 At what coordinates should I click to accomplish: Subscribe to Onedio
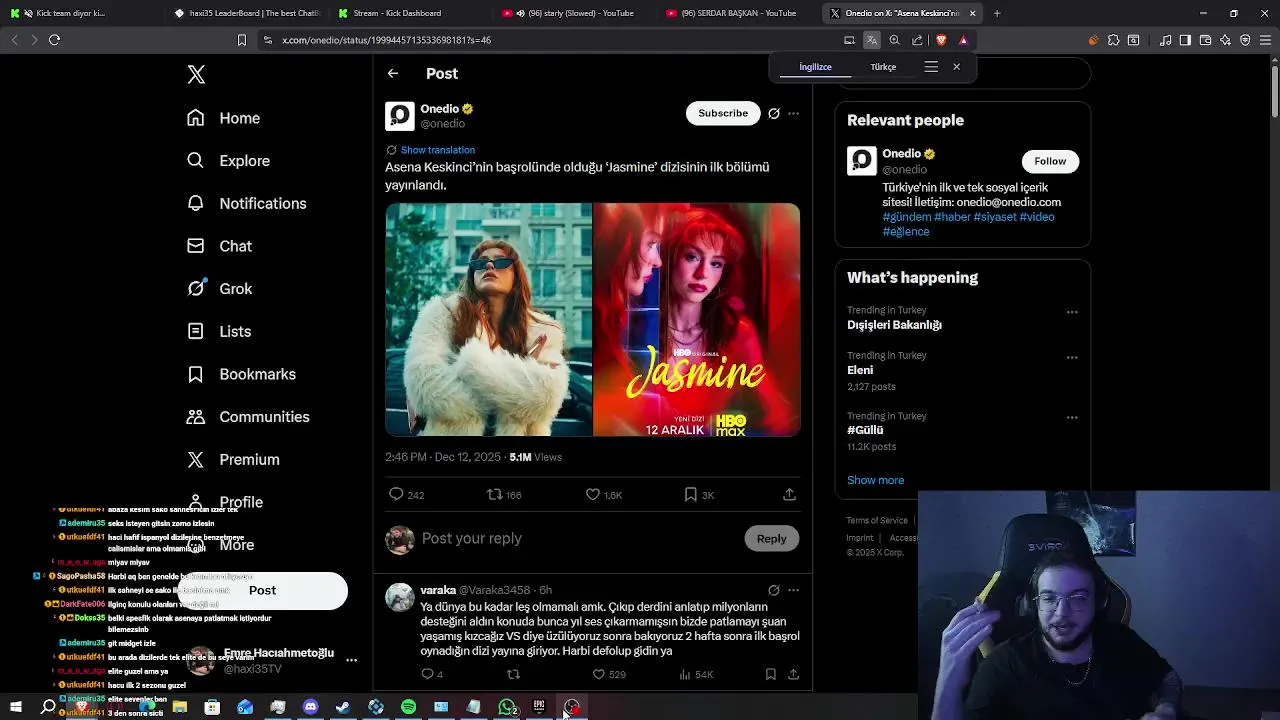(723, 113)
